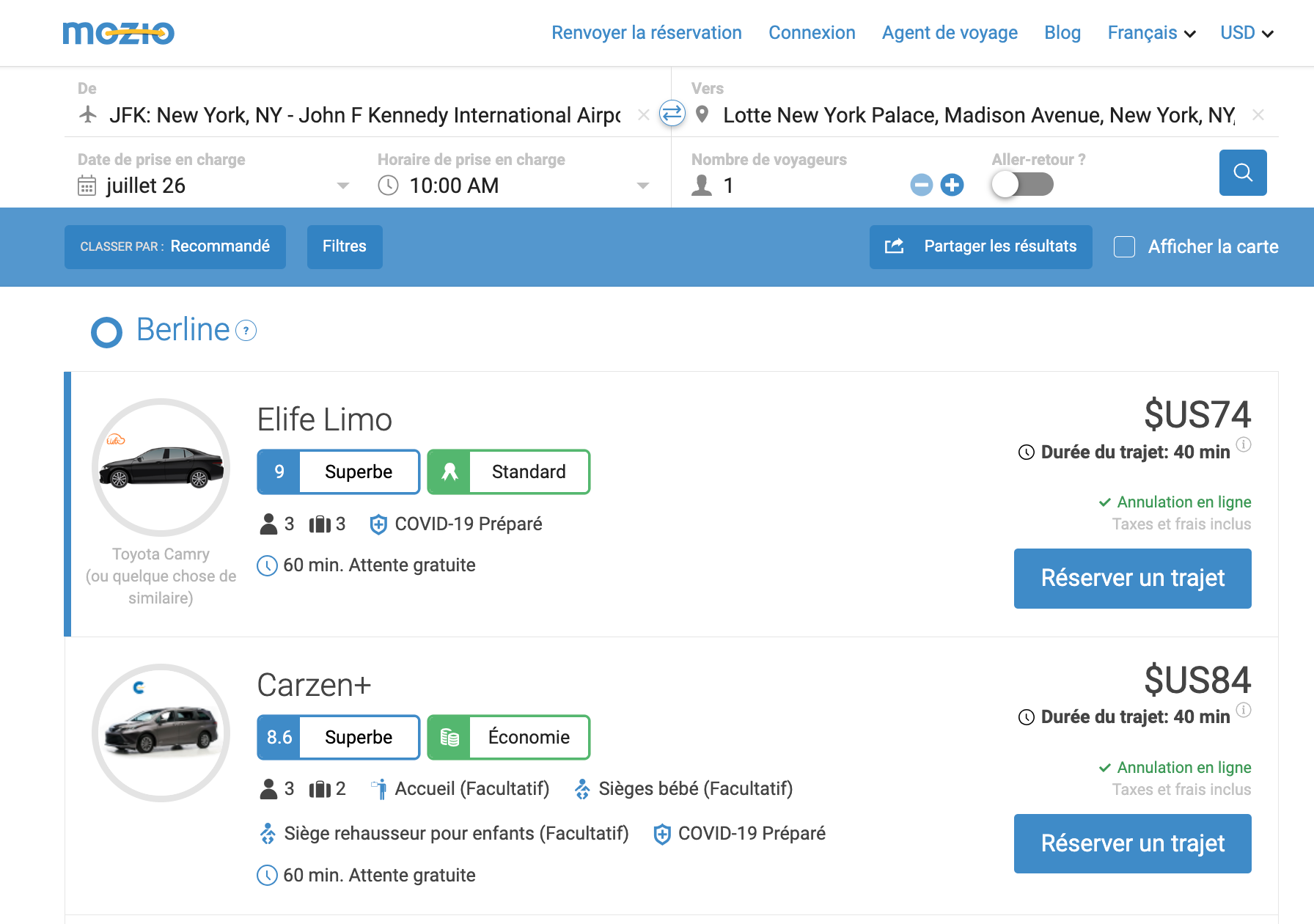Click Elife Limo COVID-19 shield icon
This screenshot has width=1314, height=924.
[x=378, y=524]
